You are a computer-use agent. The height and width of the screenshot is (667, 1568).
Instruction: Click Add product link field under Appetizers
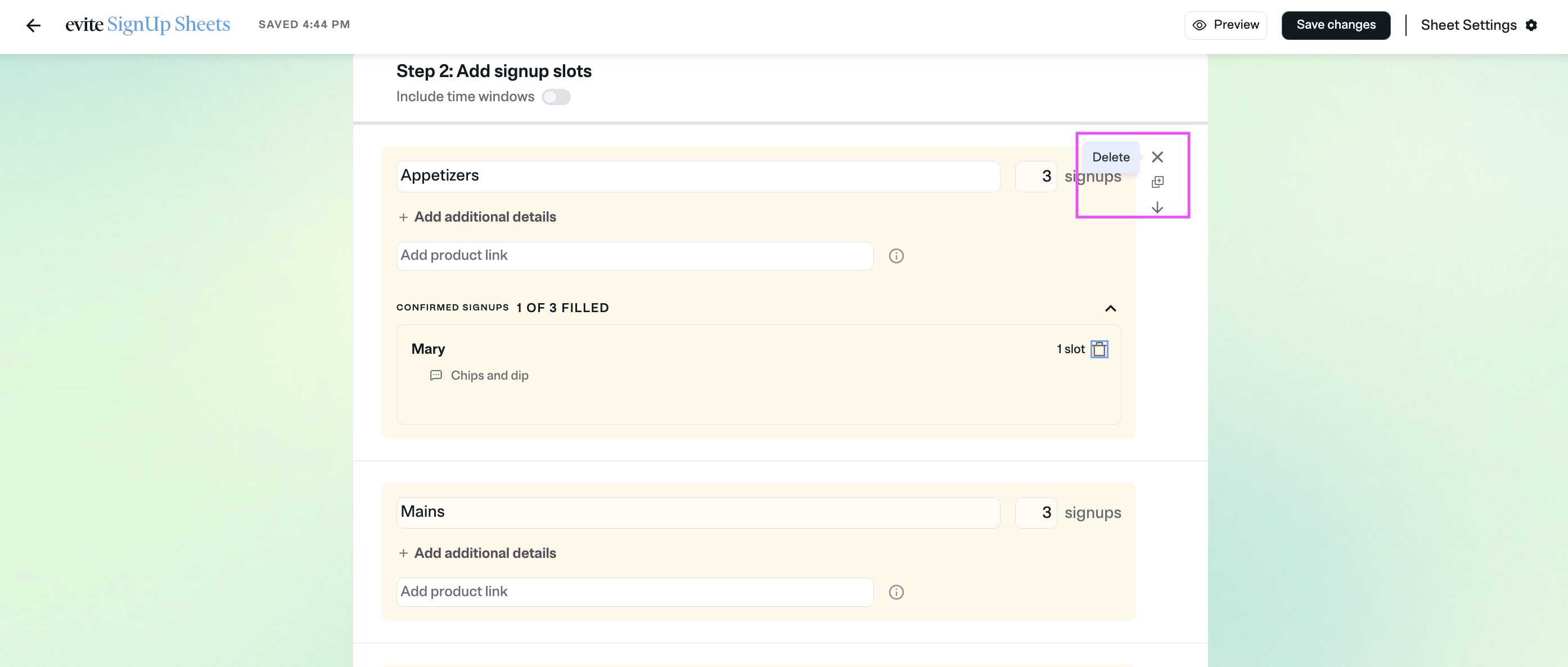pos(634,255)
